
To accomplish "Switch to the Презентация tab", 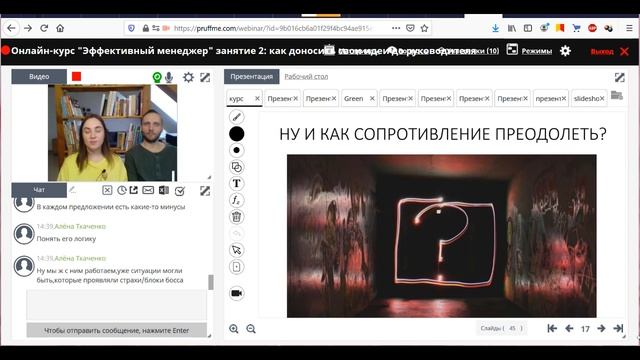I will click(251, 76).
